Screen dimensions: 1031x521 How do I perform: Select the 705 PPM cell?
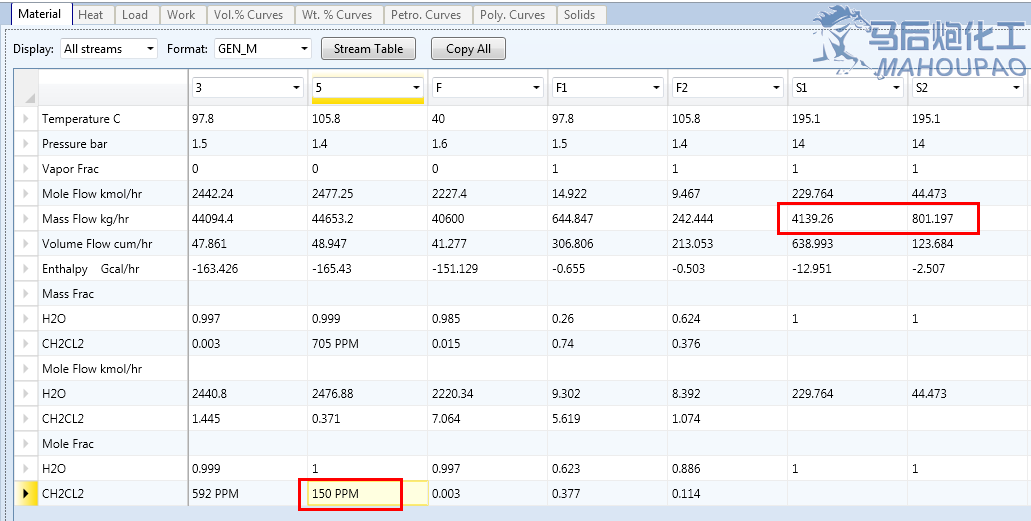(x=368, y=344)
